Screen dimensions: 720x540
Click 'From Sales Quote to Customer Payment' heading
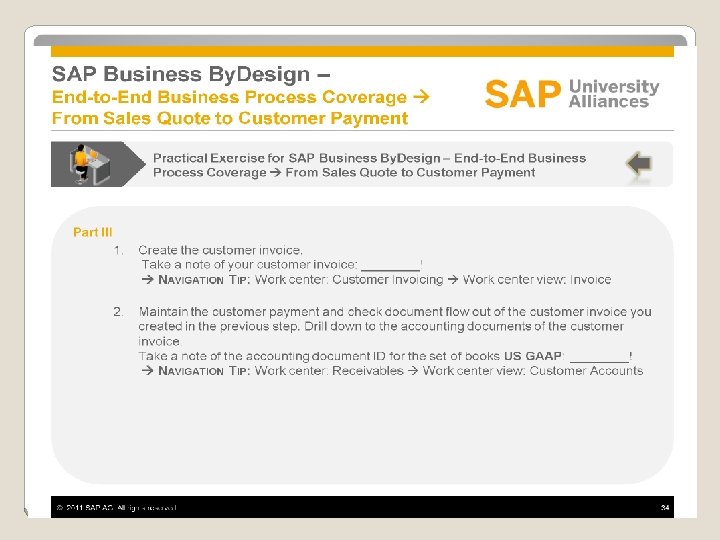pos(230,118)
